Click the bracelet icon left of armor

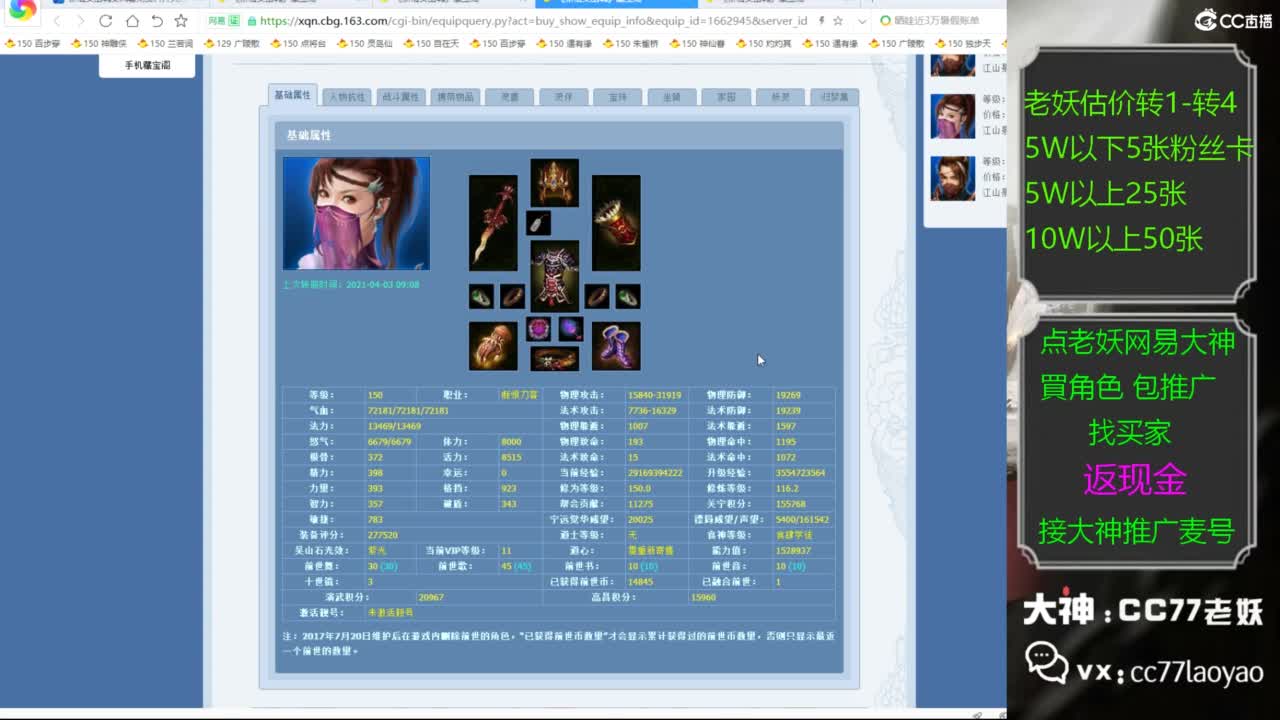pos(512,297)
